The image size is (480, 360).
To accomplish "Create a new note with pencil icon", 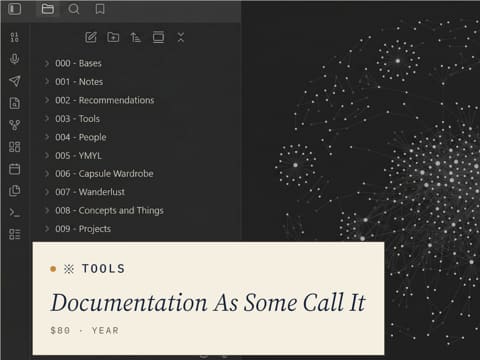I will pos(91,37).
